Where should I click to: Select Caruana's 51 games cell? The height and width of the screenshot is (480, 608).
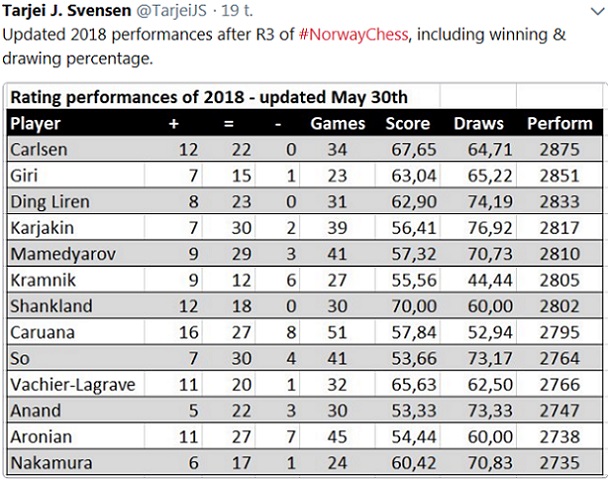click(x=340, y=332)
